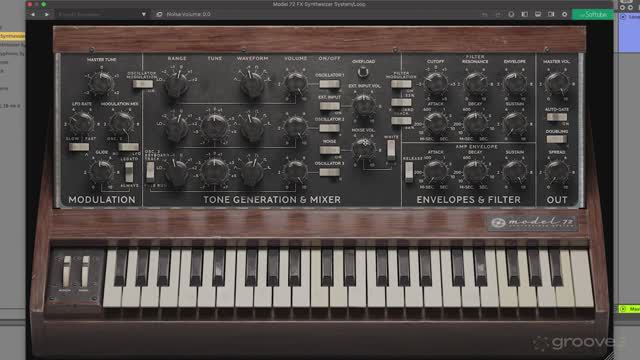Click the Master Vol knob
This screenshot has width=640, height=360.
(557, 84)
